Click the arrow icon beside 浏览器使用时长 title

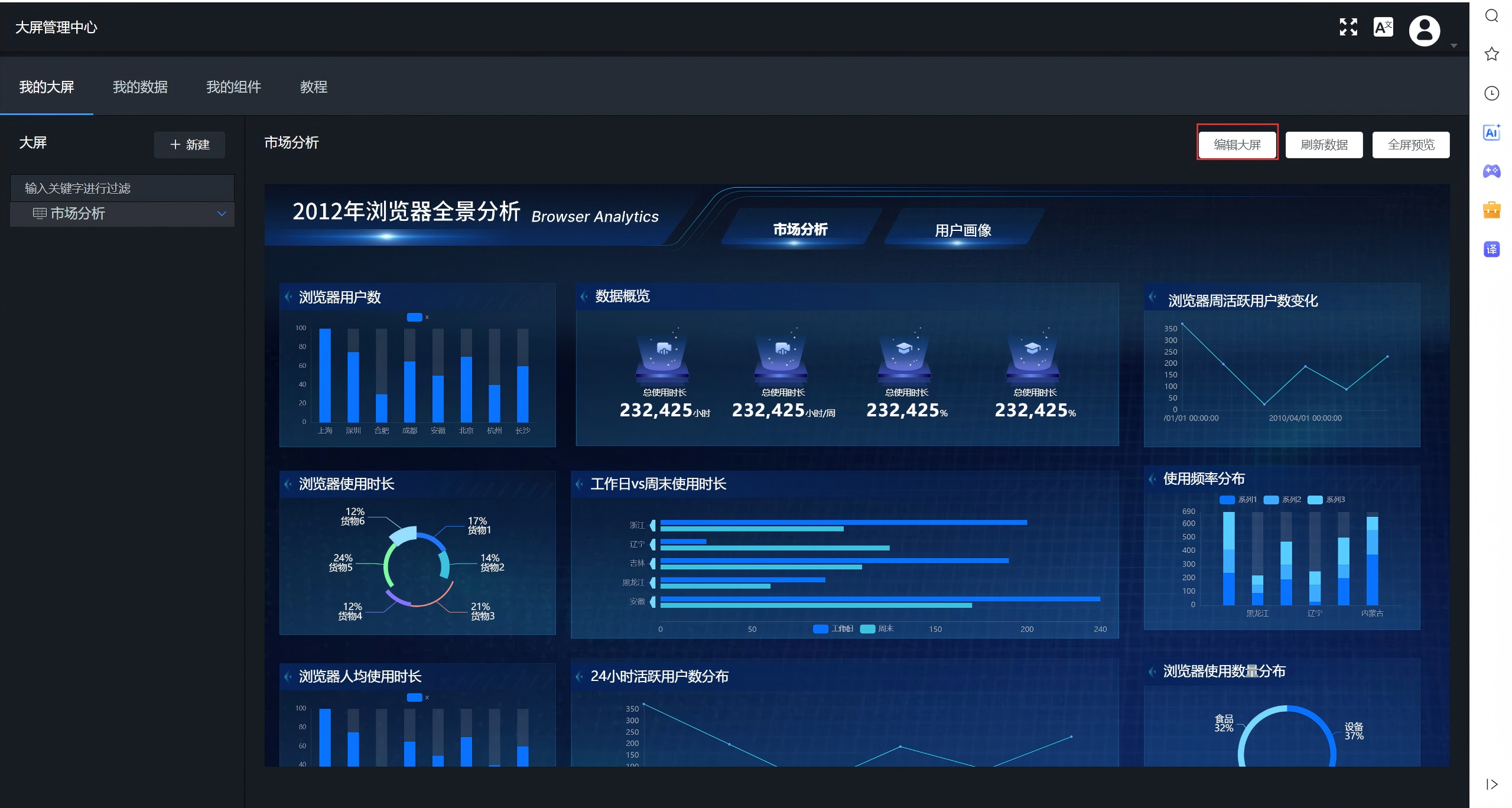[288, 484]
